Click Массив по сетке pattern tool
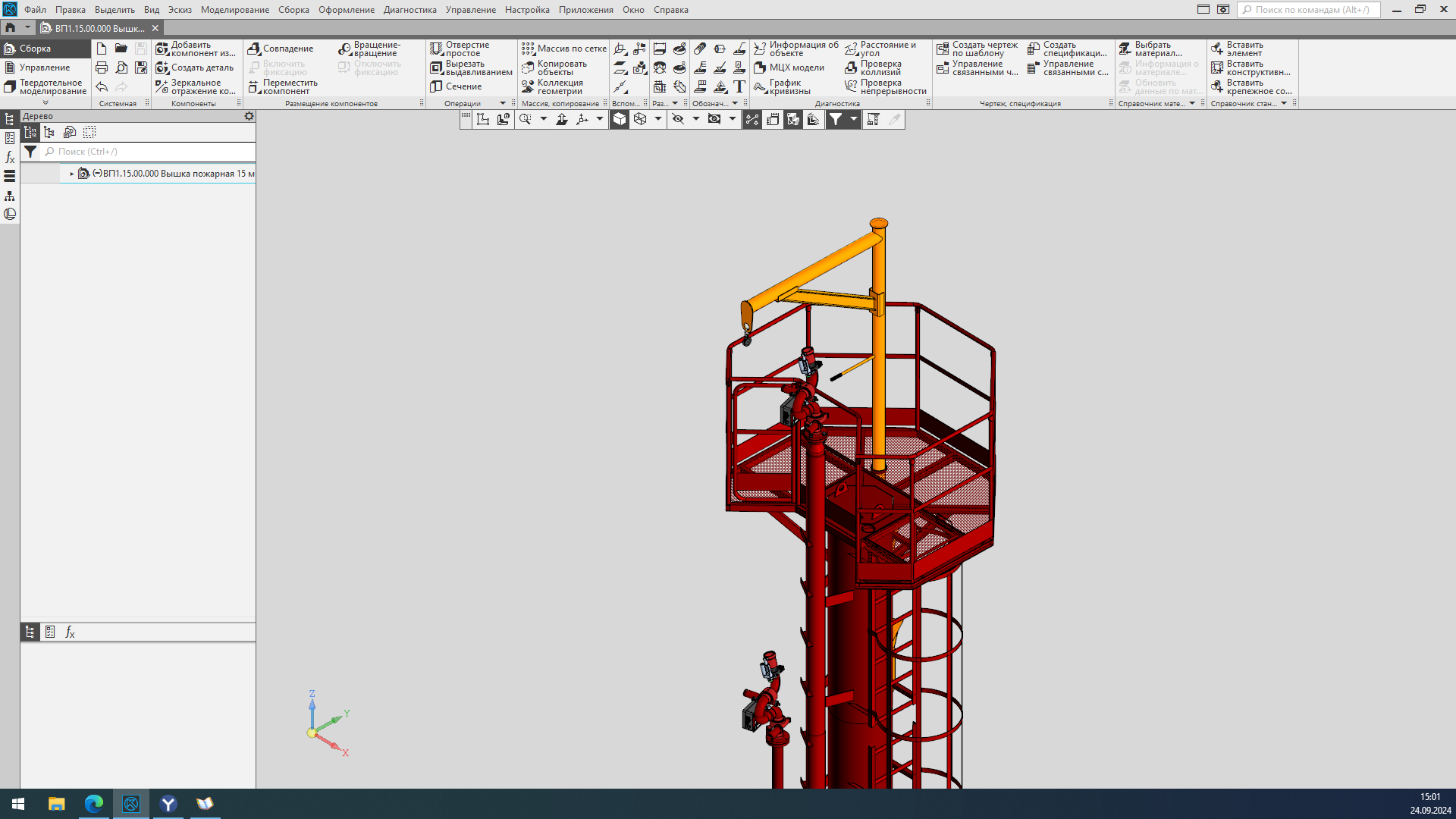Screen dimensions: 1456x819 pyautogui.click(x=564, y=49)
